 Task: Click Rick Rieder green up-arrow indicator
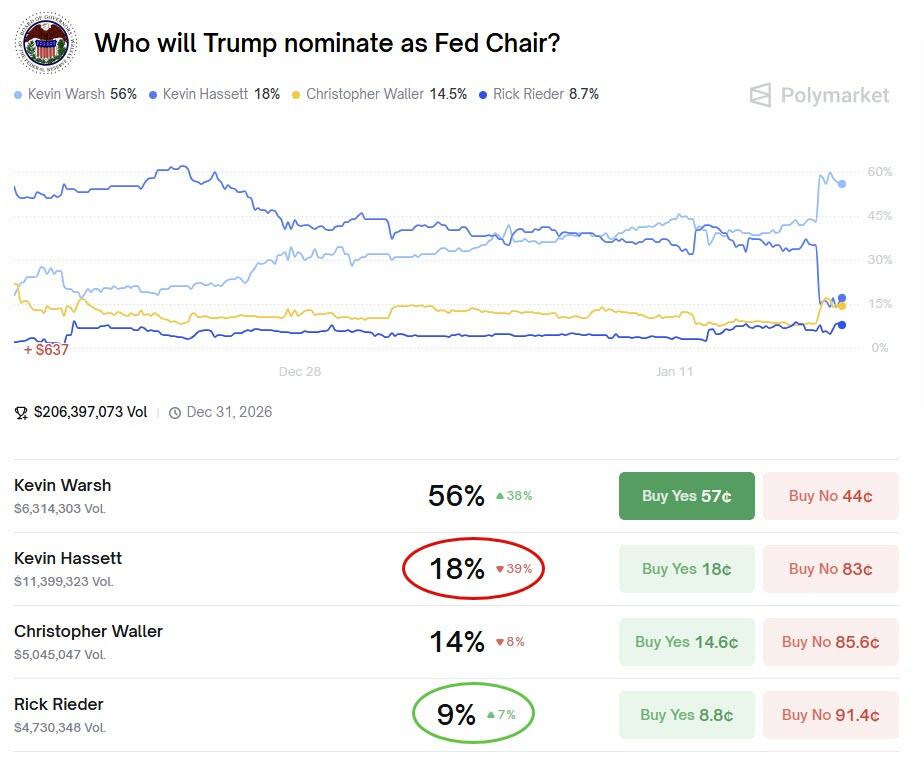pos(490,715)
